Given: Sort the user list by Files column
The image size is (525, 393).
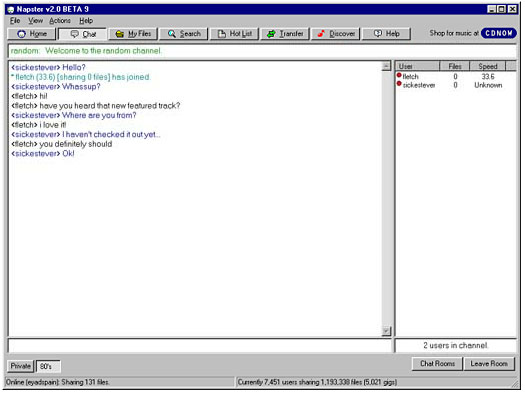Looking at the screenshot, I should 455,66.
